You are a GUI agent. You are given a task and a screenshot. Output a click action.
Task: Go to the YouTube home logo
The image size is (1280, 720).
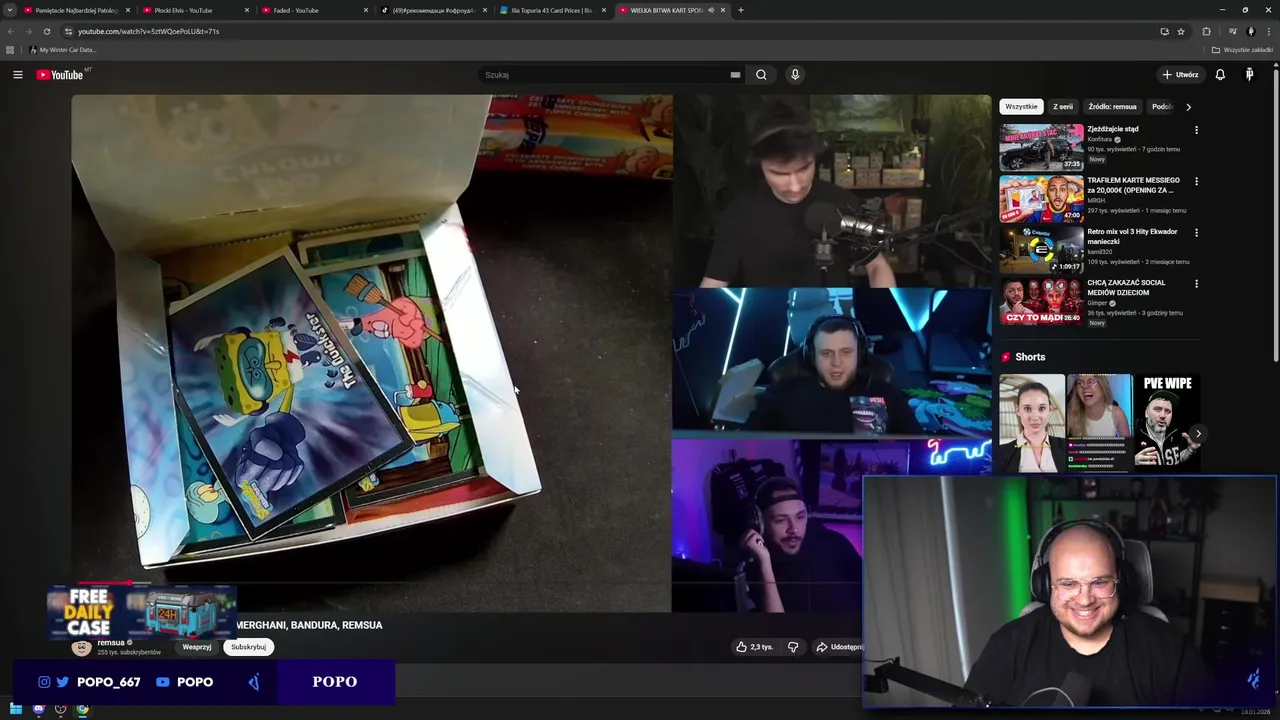click(60, 75)
